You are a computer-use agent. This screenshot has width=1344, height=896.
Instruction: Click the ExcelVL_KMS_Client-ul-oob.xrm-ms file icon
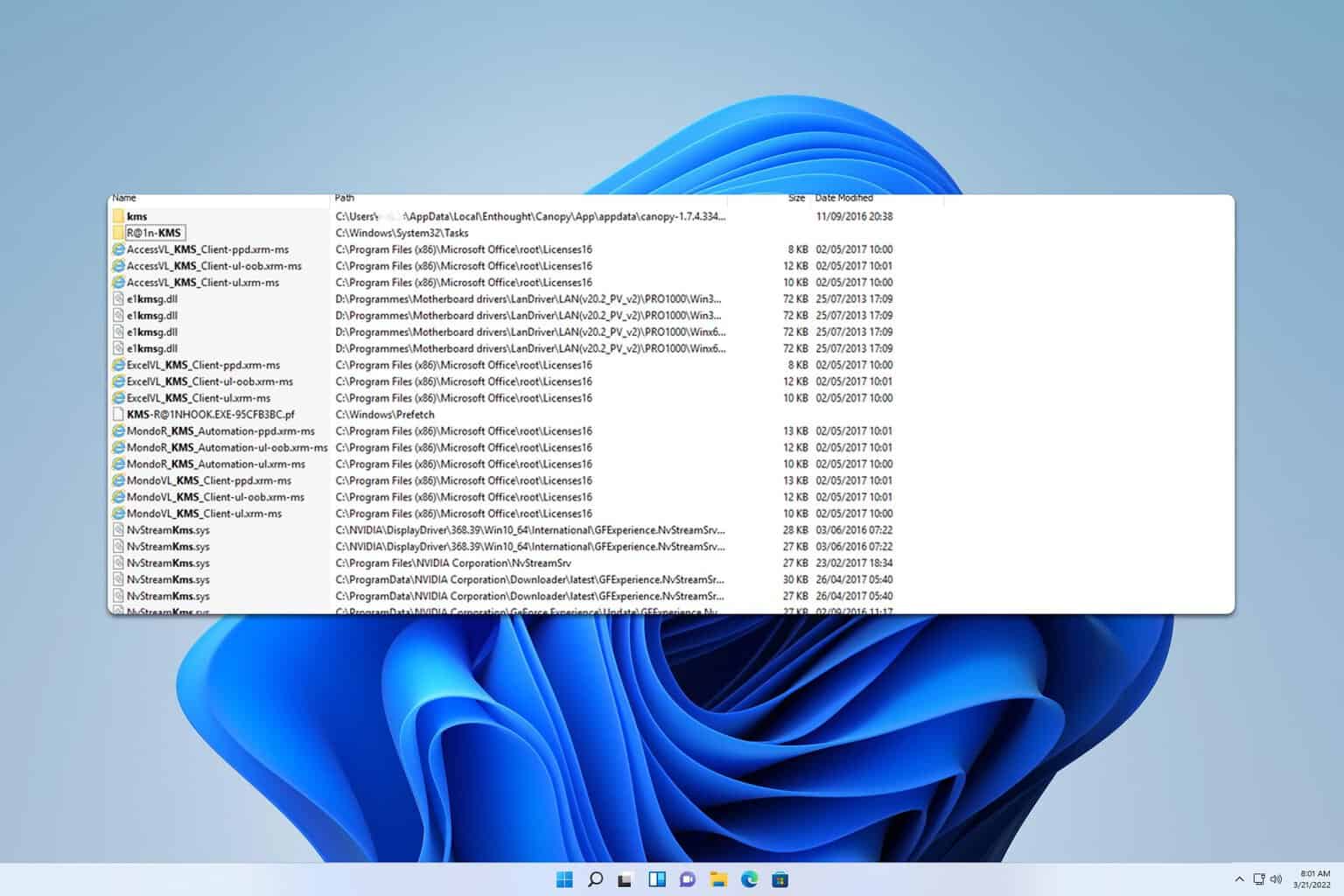click(118, 381)
